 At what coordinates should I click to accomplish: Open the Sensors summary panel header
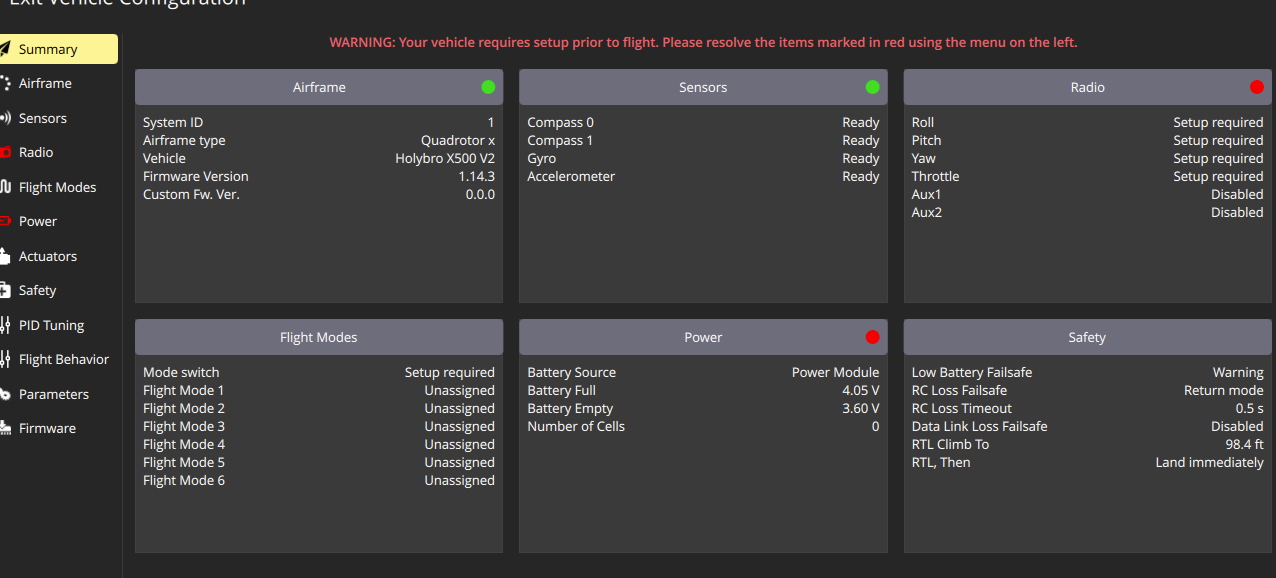tap(703, 87)
